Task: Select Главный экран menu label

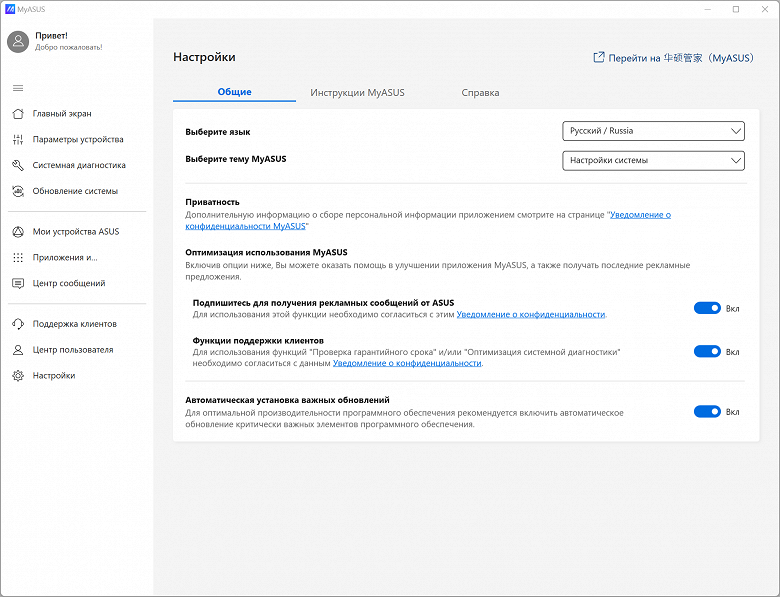Action: (x=62, y=113)
